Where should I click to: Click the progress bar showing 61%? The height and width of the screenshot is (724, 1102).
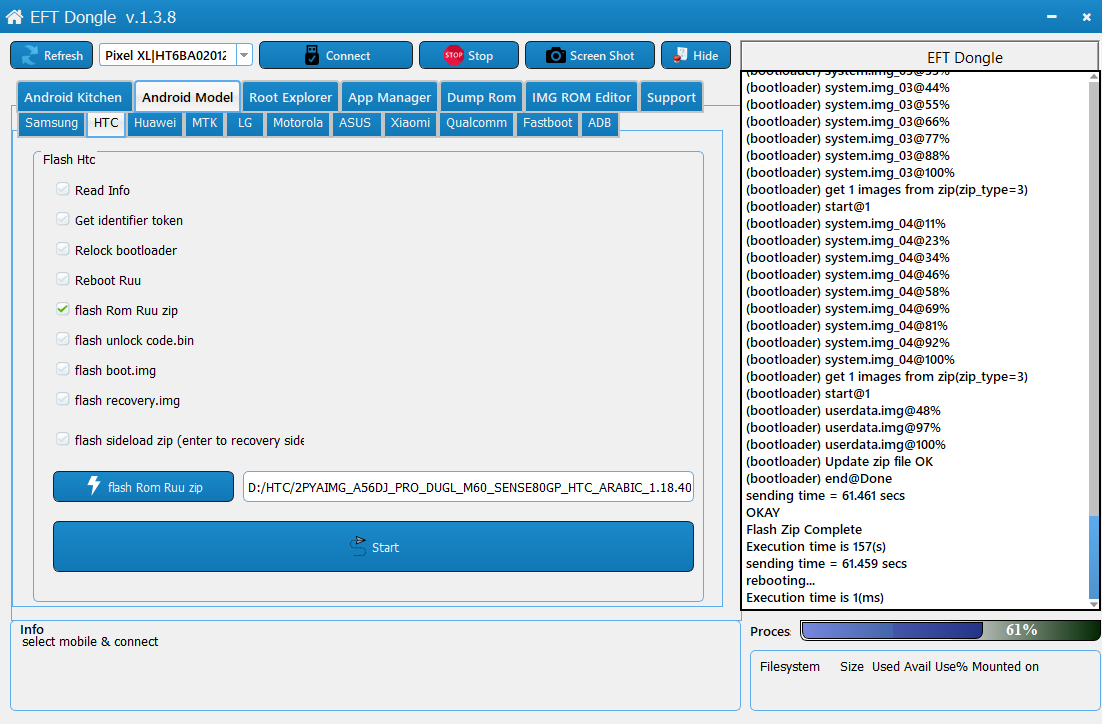click(x=950, y=631)
